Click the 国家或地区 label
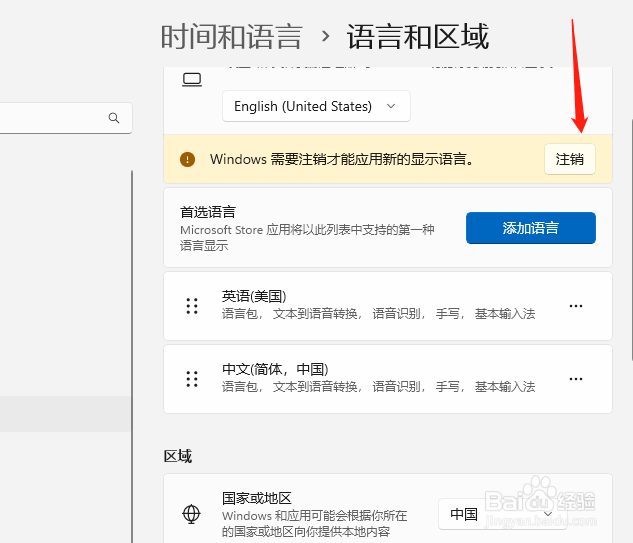 pos(256,498)
